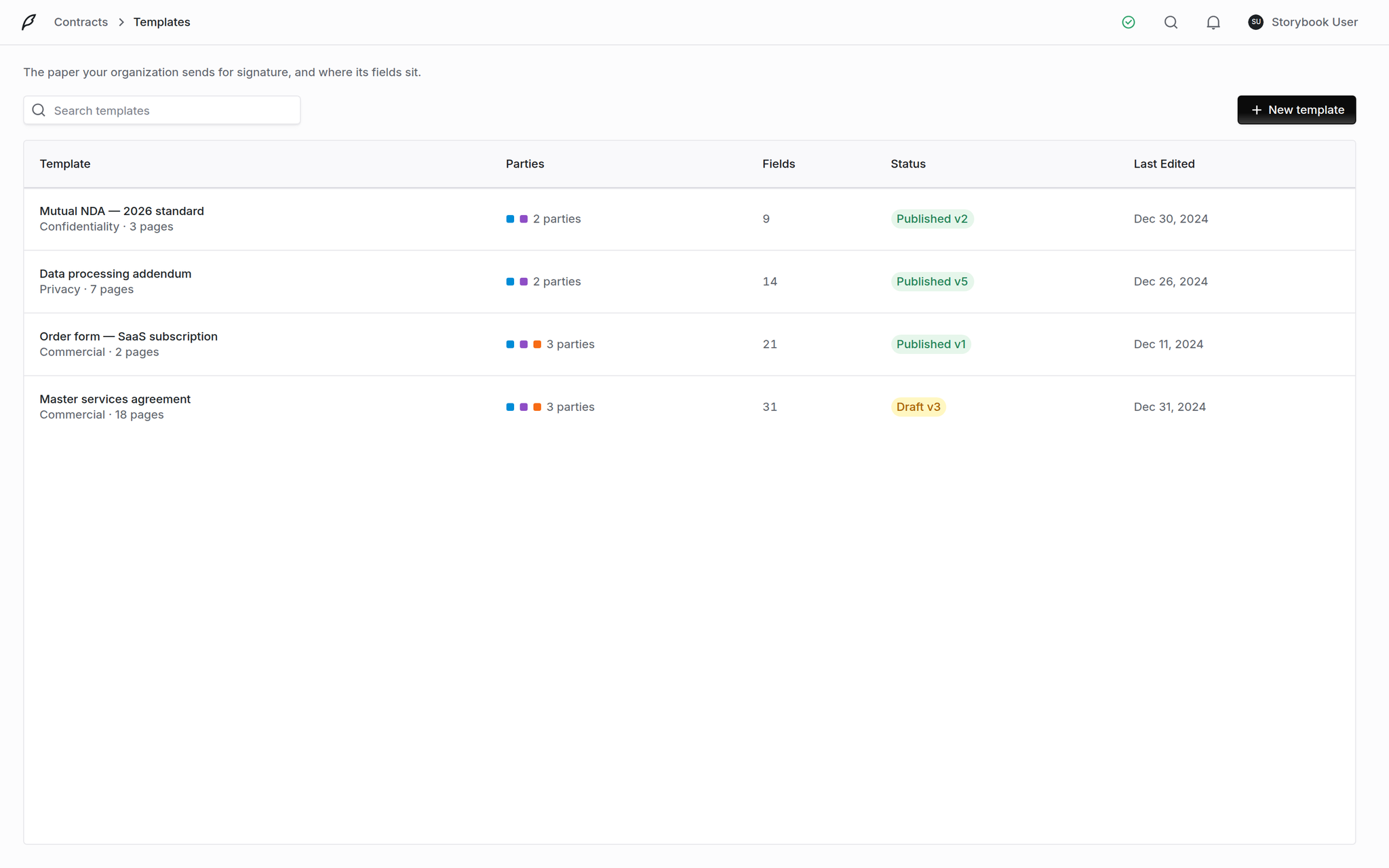Sort by Fields column header
This screenshot has width=1389, height=868.
(x=779, y=164)
